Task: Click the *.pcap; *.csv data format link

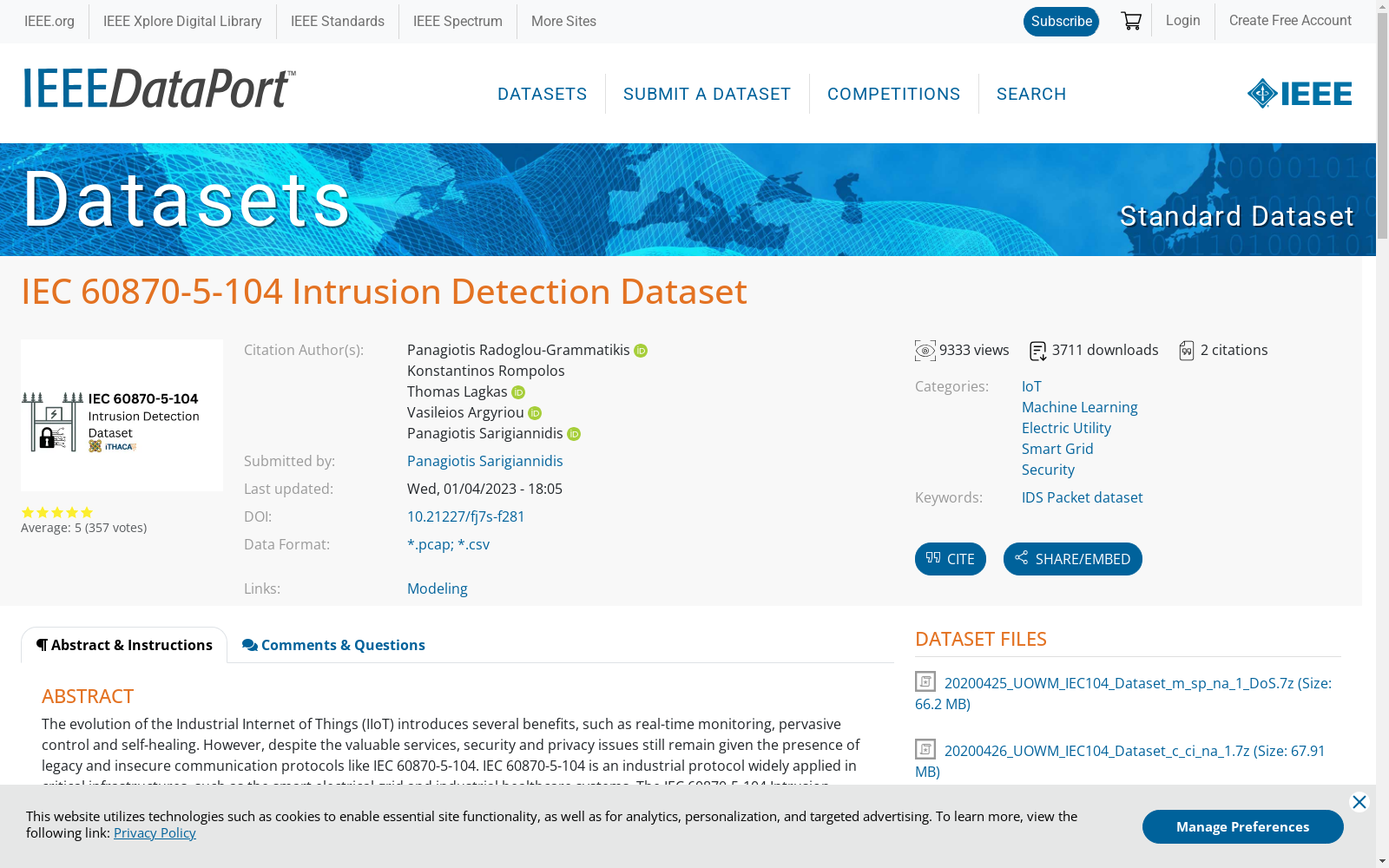Action: point(449,544)
